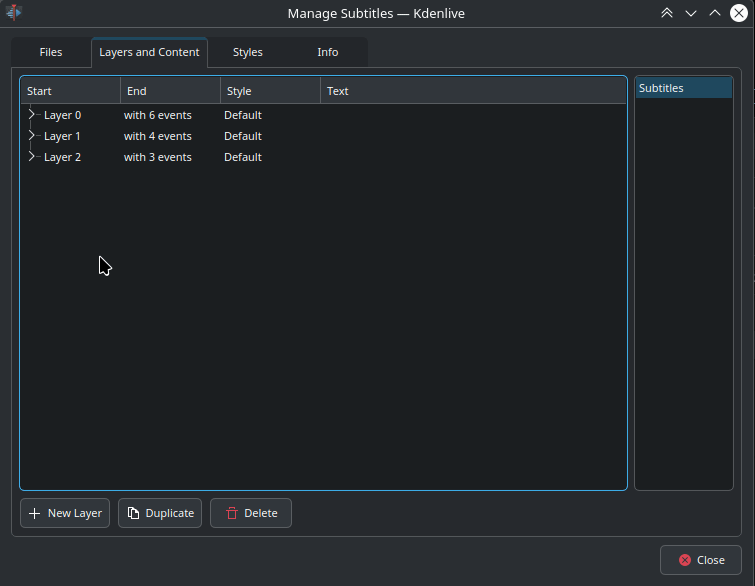Minimize the Manage Subtitles window
This screenshot has width=755, height=586.
tap(691, 13)
